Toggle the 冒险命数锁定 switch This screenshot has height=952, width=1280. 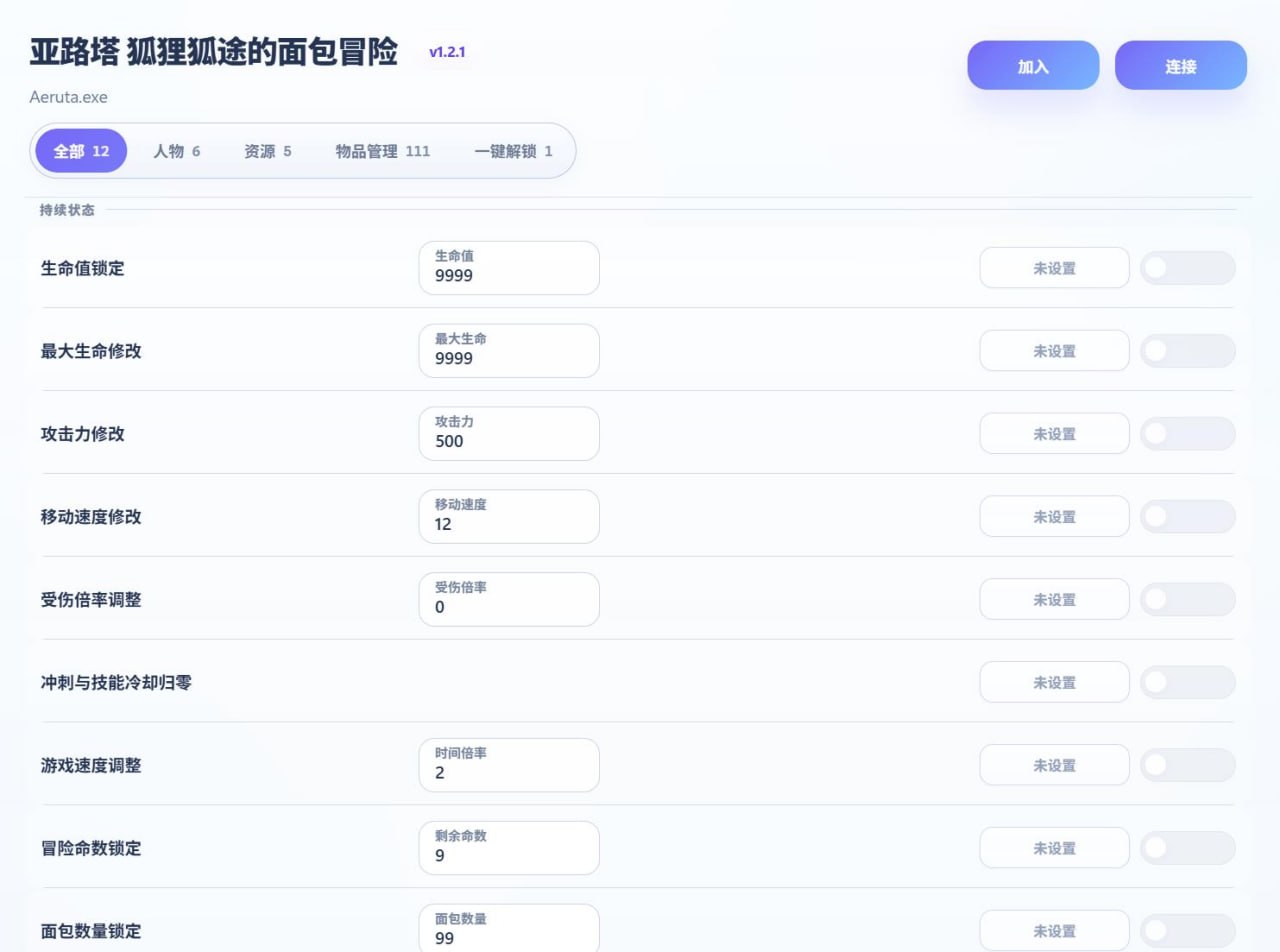[x=1187, y=847]
